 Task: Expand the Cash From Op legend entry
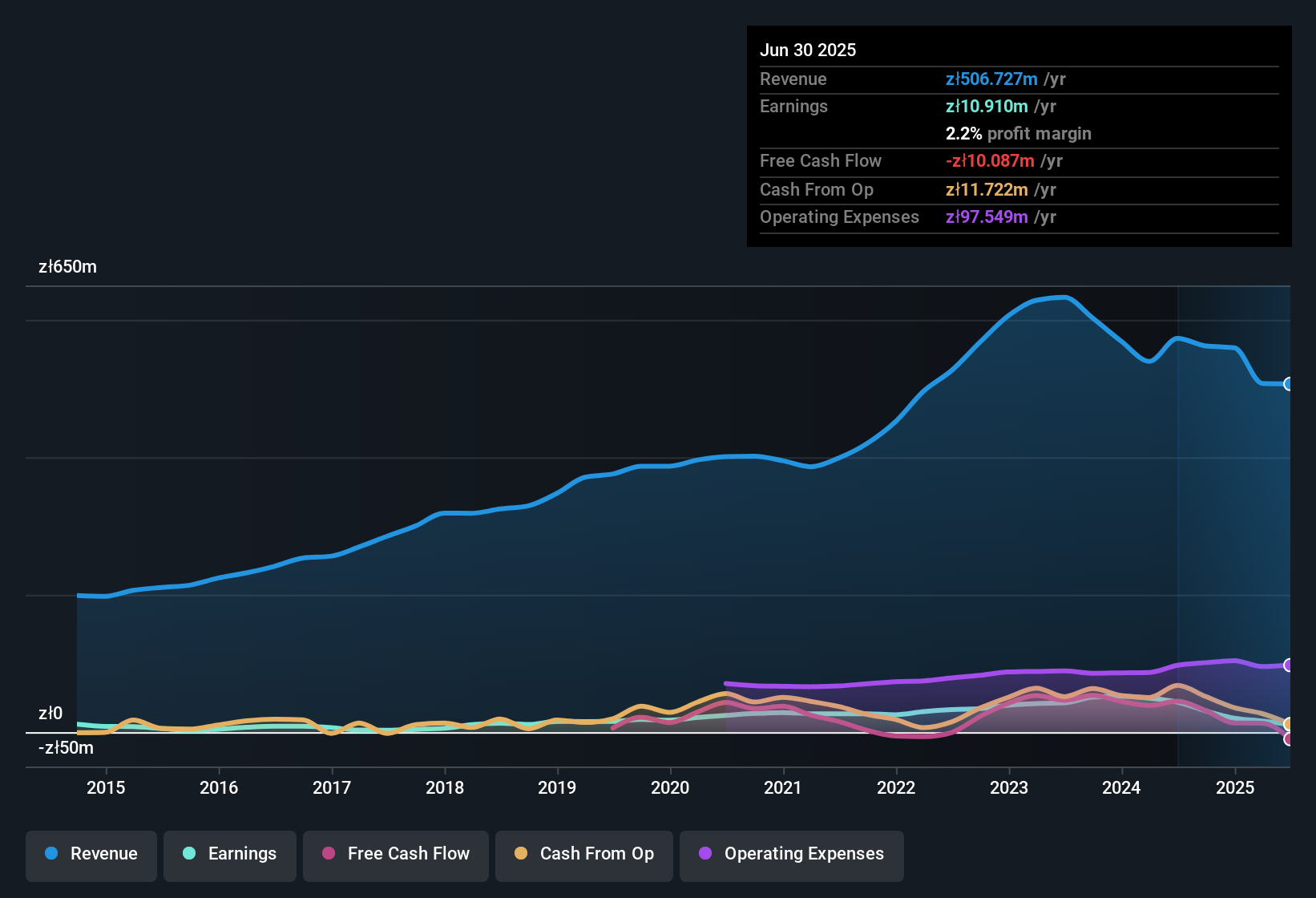(x=583, y=854)
